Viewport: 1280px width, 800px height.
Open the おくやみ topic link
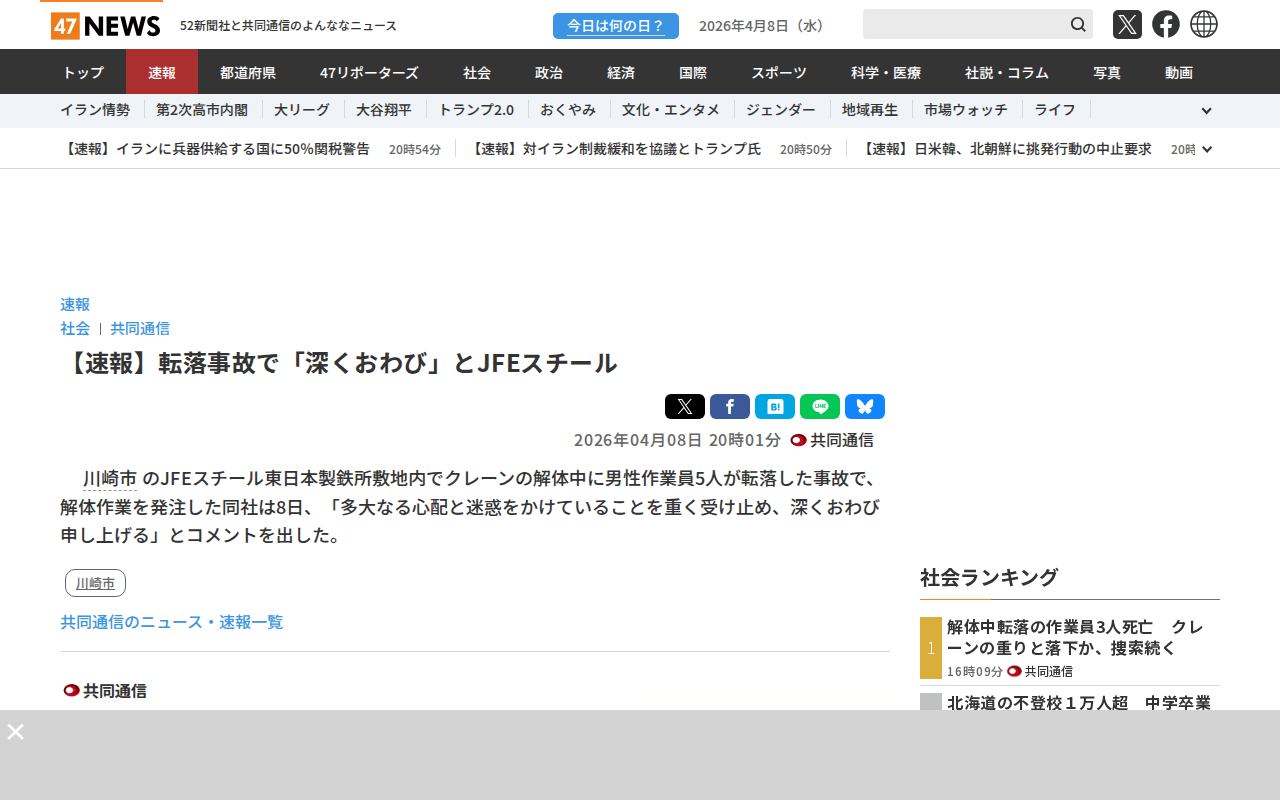click(x=568, y=110)
